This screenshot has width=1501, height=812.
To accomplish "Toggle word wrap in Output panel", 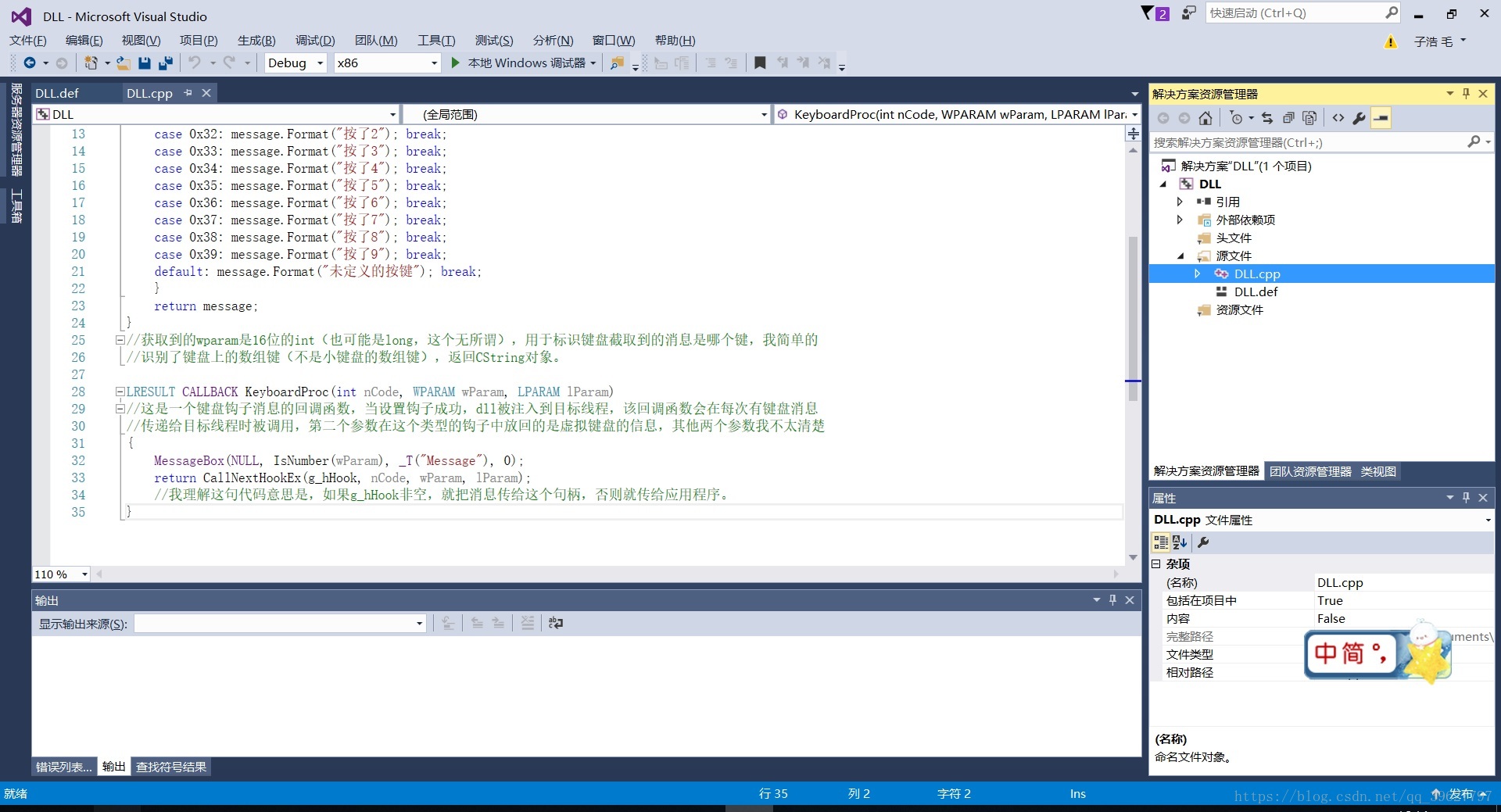I will 556,623.
